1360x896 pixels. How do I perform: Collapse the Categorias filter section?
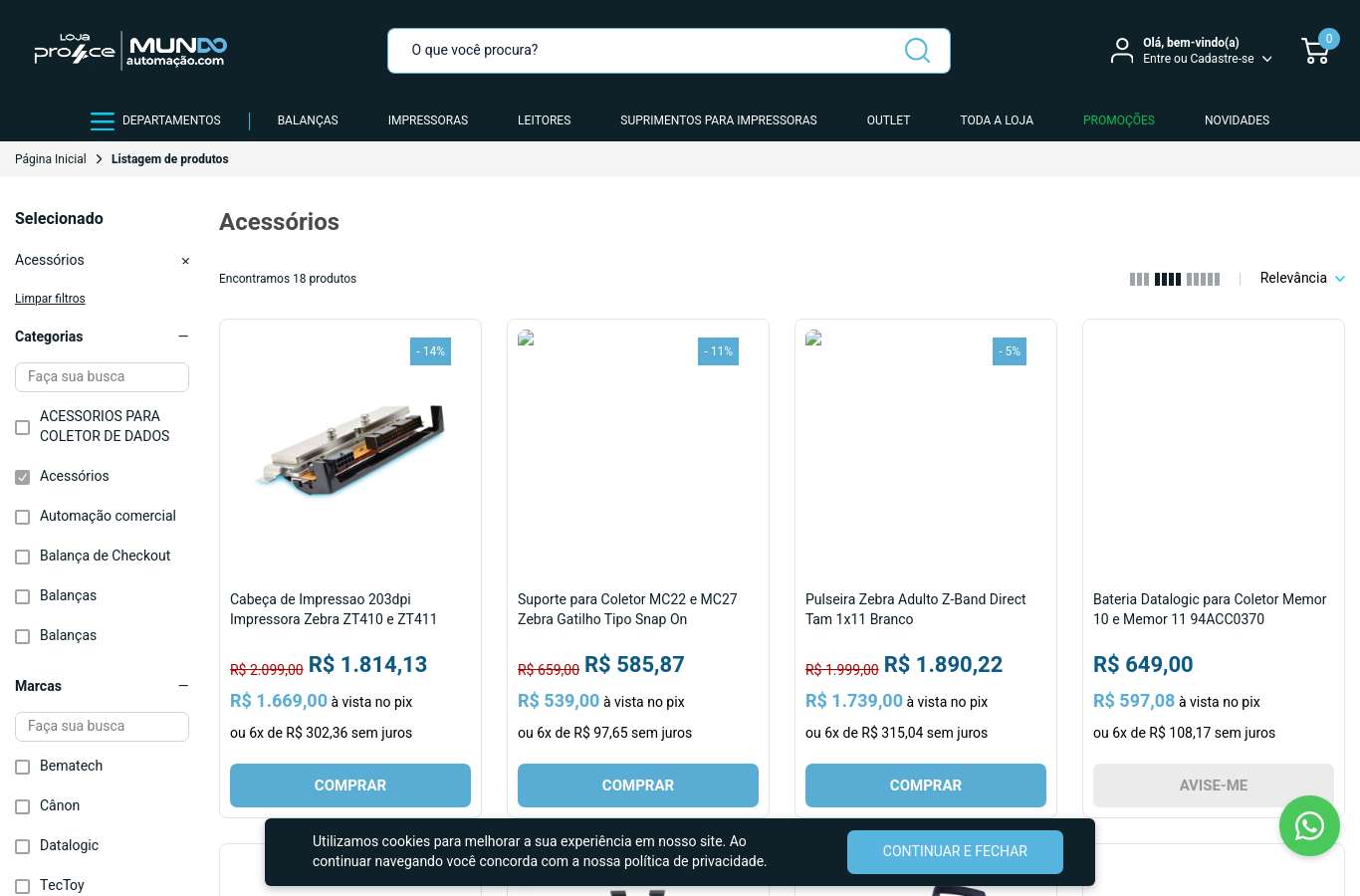point(183,336)
